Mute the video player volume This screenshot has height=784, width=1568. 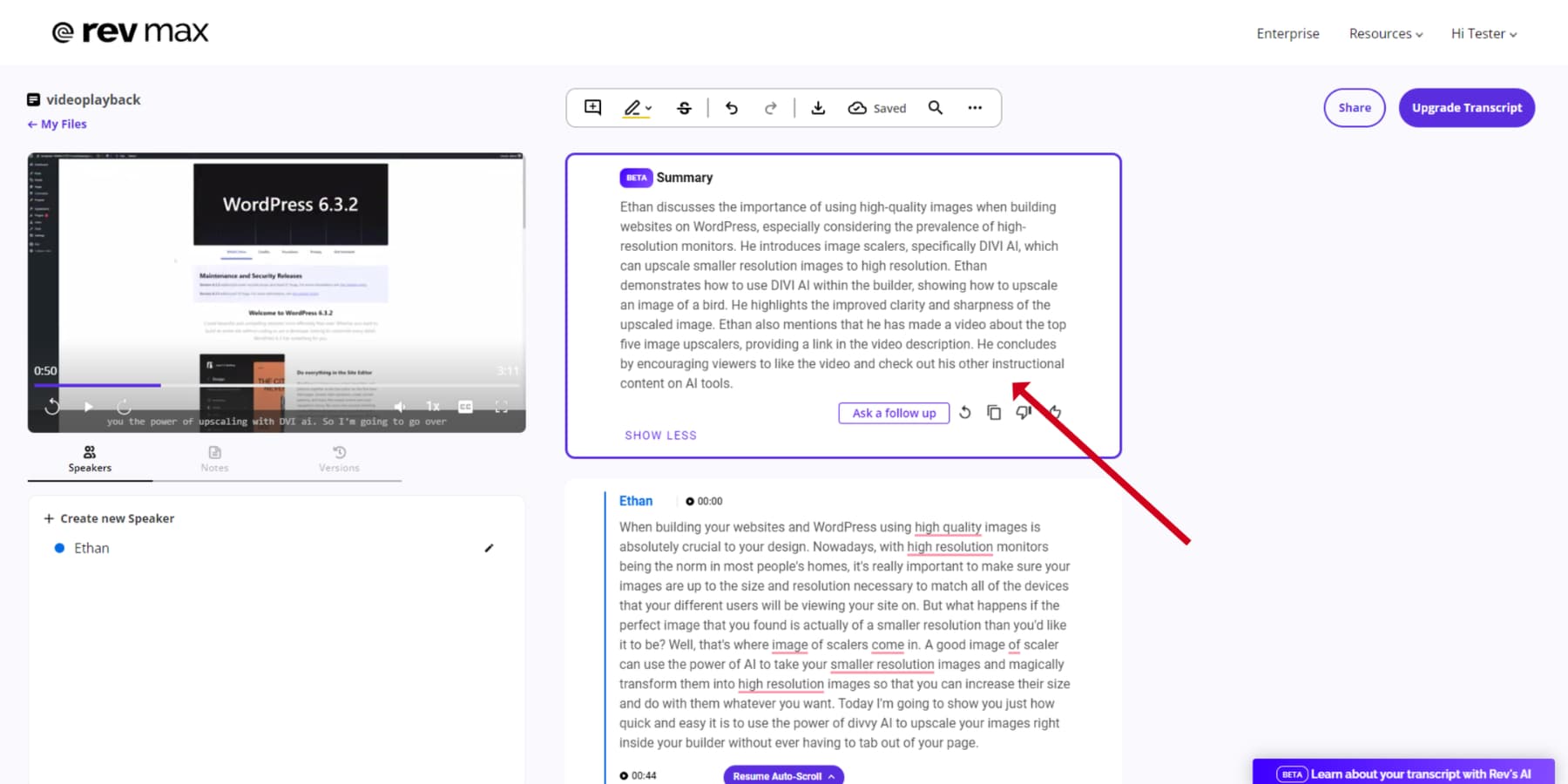click(x=399, y=407)
